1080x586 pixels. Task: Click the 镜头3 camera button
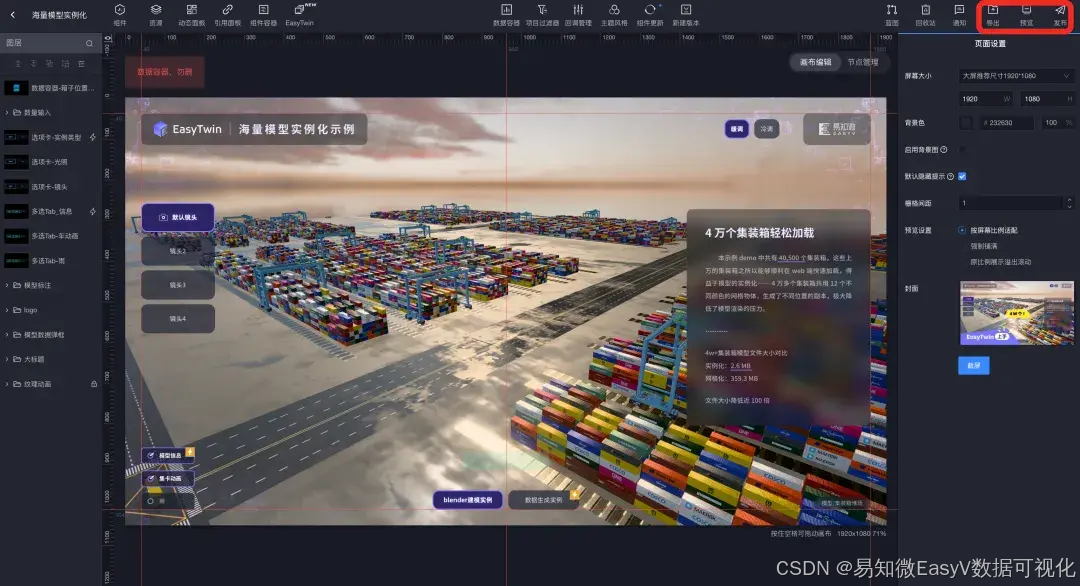click(178, 285)
